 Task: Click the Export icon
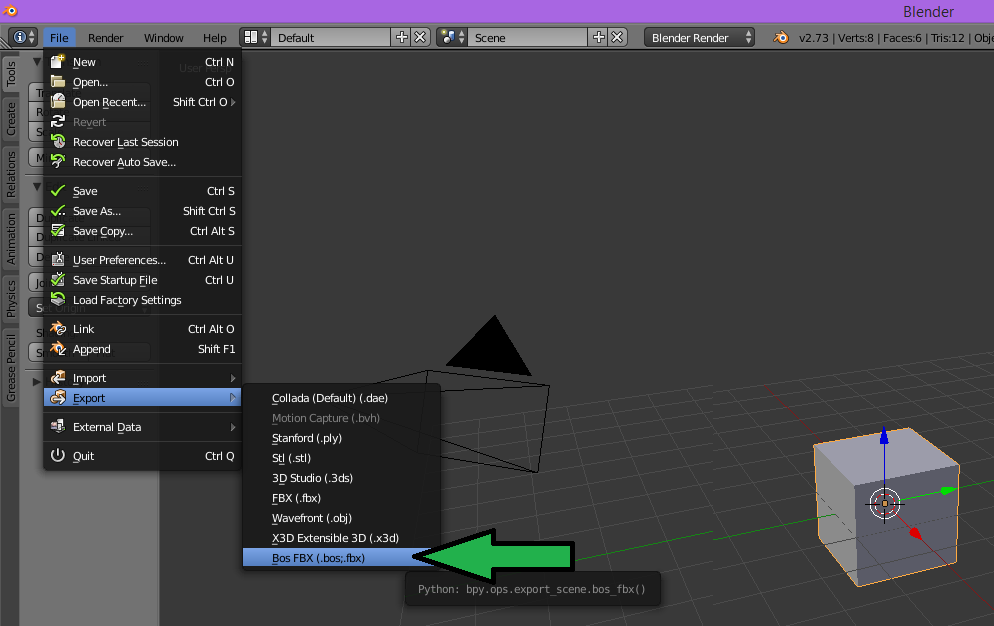pyautogui.click(x=58, y=398)
